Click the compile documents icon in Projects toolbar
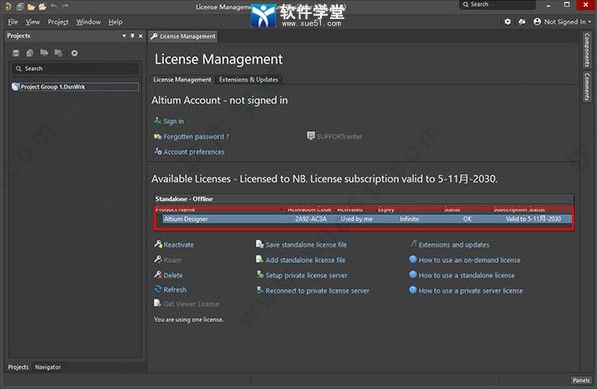Viewport: 597px width, 389px height. (30, 53)
